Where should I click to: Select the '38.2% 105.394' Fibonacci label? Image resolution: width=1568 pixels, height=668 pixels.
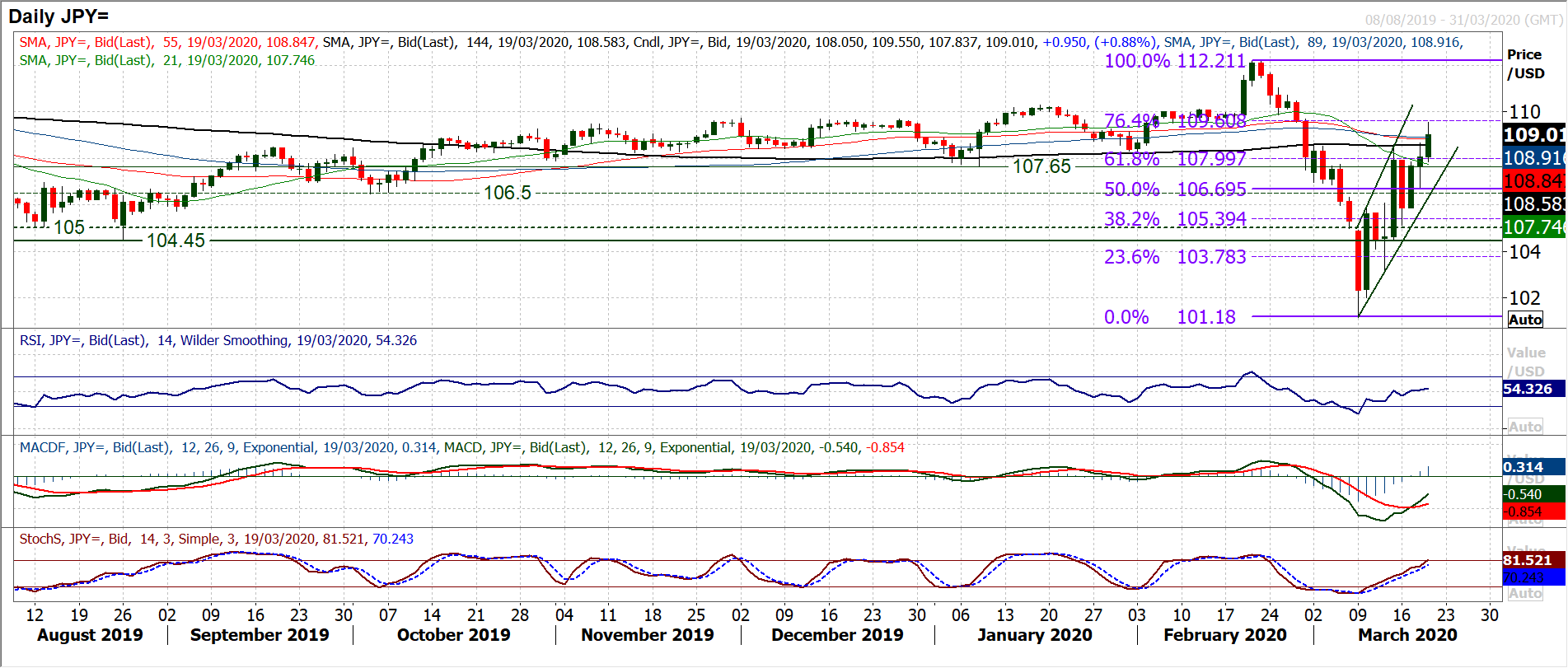pyautogui.click(x=1175, y=219)
